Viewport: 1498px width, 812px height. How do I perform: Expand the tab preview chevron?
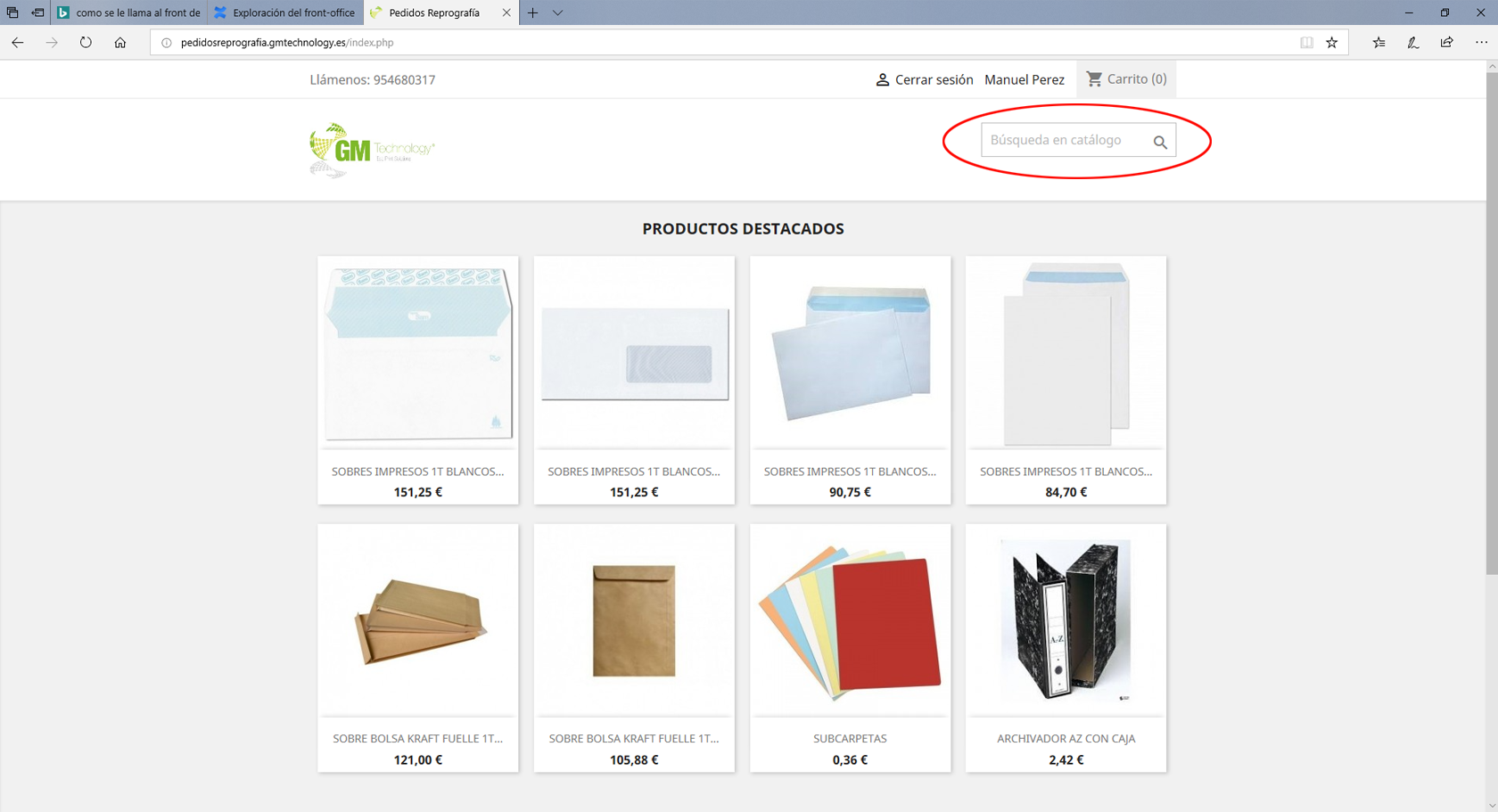pyautogui.click(x=557, y=12)
